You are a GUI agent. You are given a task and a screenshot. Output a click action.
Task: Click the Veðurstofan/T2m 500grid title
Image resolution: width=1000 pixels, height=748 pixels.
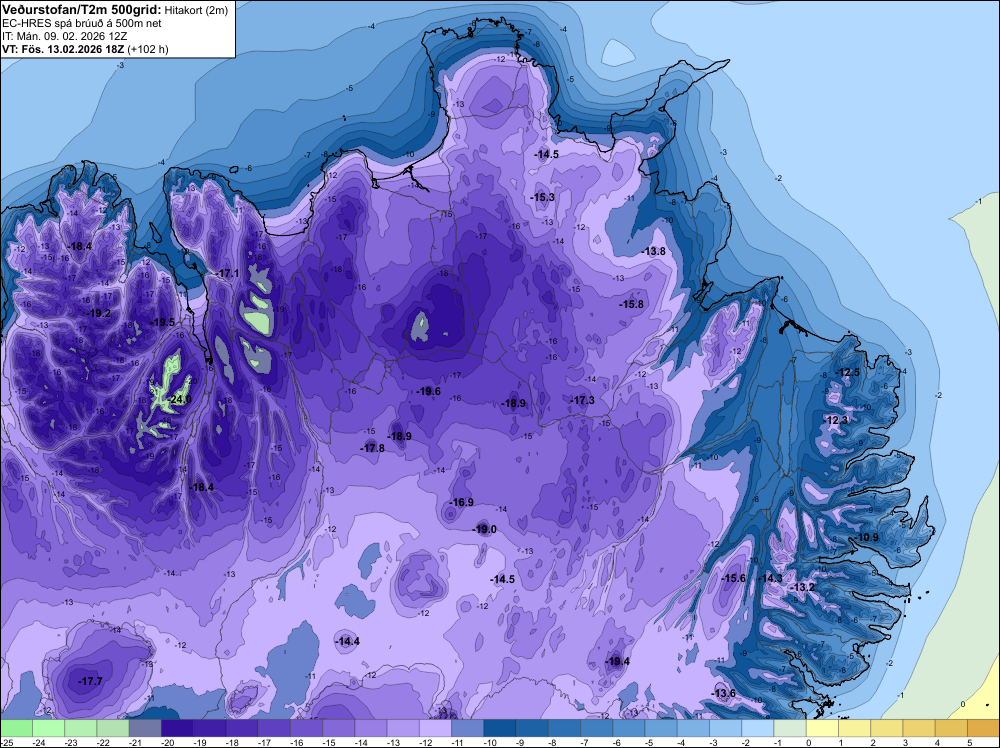(x=81, y=9)
